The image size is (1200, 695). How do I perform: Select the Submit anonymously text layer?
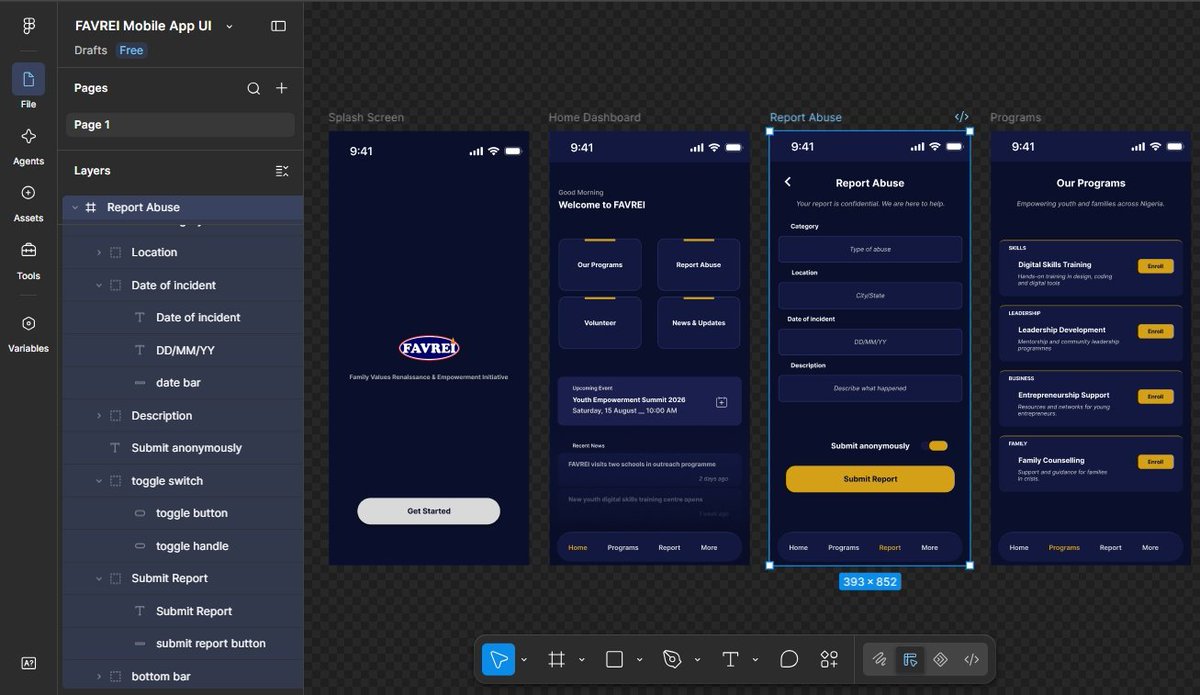point(183,448)
